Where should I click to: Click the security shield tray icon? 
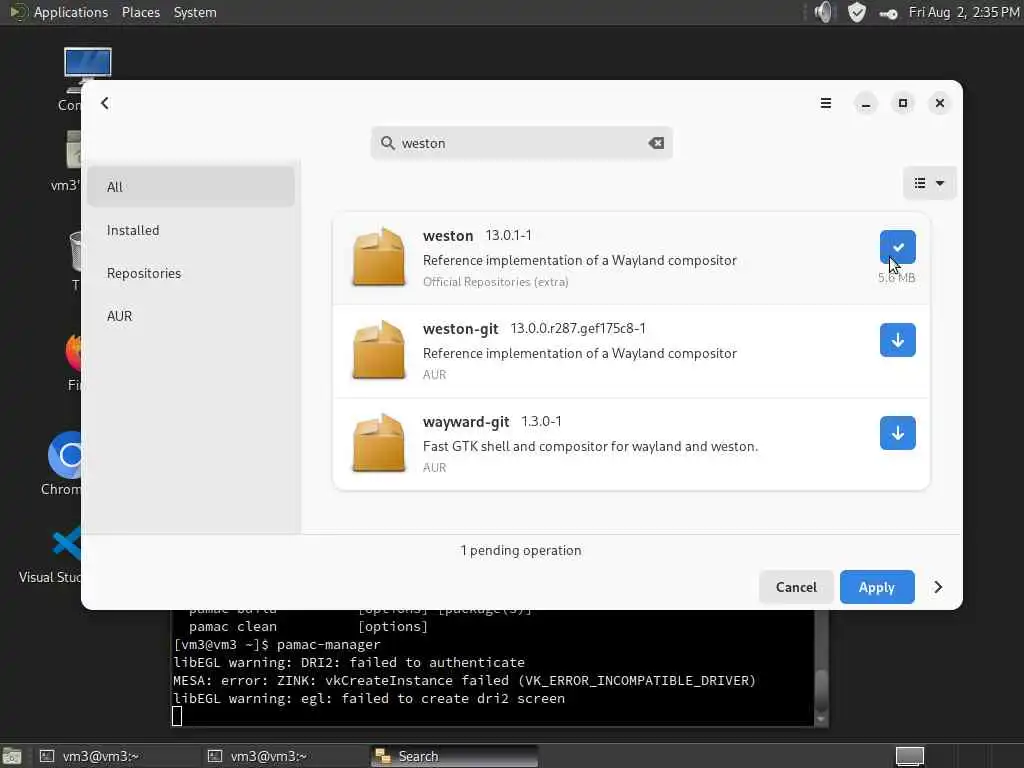856,12
